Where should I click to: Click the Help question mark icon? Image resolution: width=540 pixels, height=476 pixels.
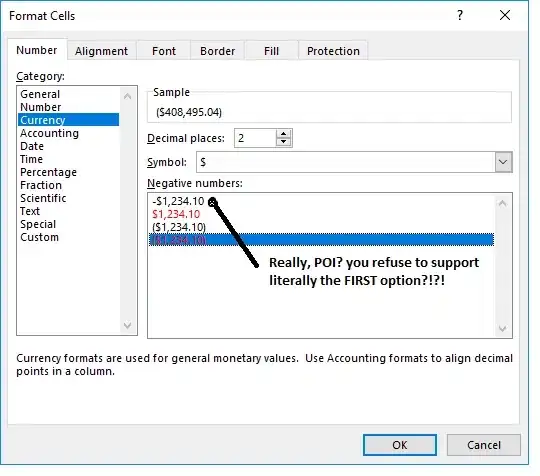459,15
